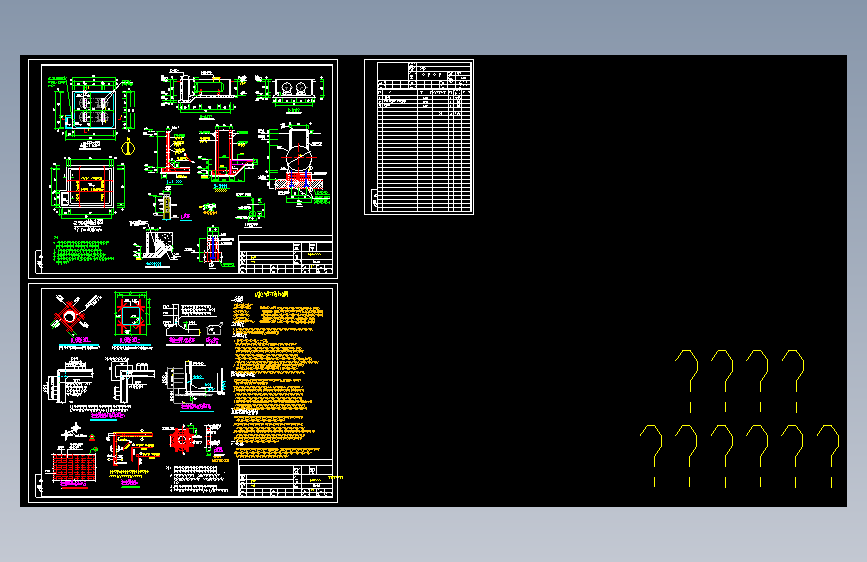Select the leftmost question mark in six-mark row
Viewport: 867px width, 562px height.
(652, 456)
